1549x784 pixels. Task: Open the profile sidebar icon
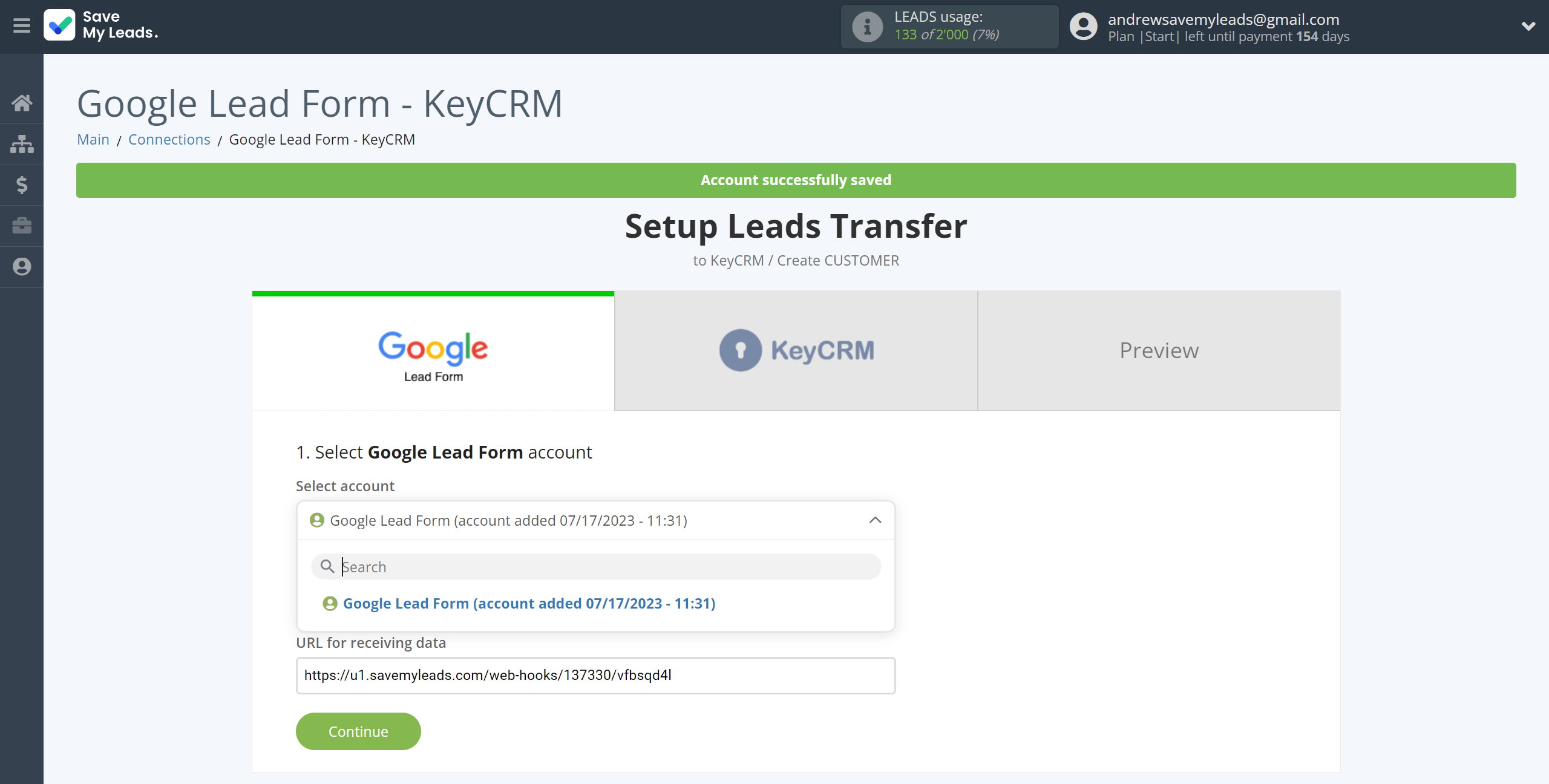click(22, 267)
